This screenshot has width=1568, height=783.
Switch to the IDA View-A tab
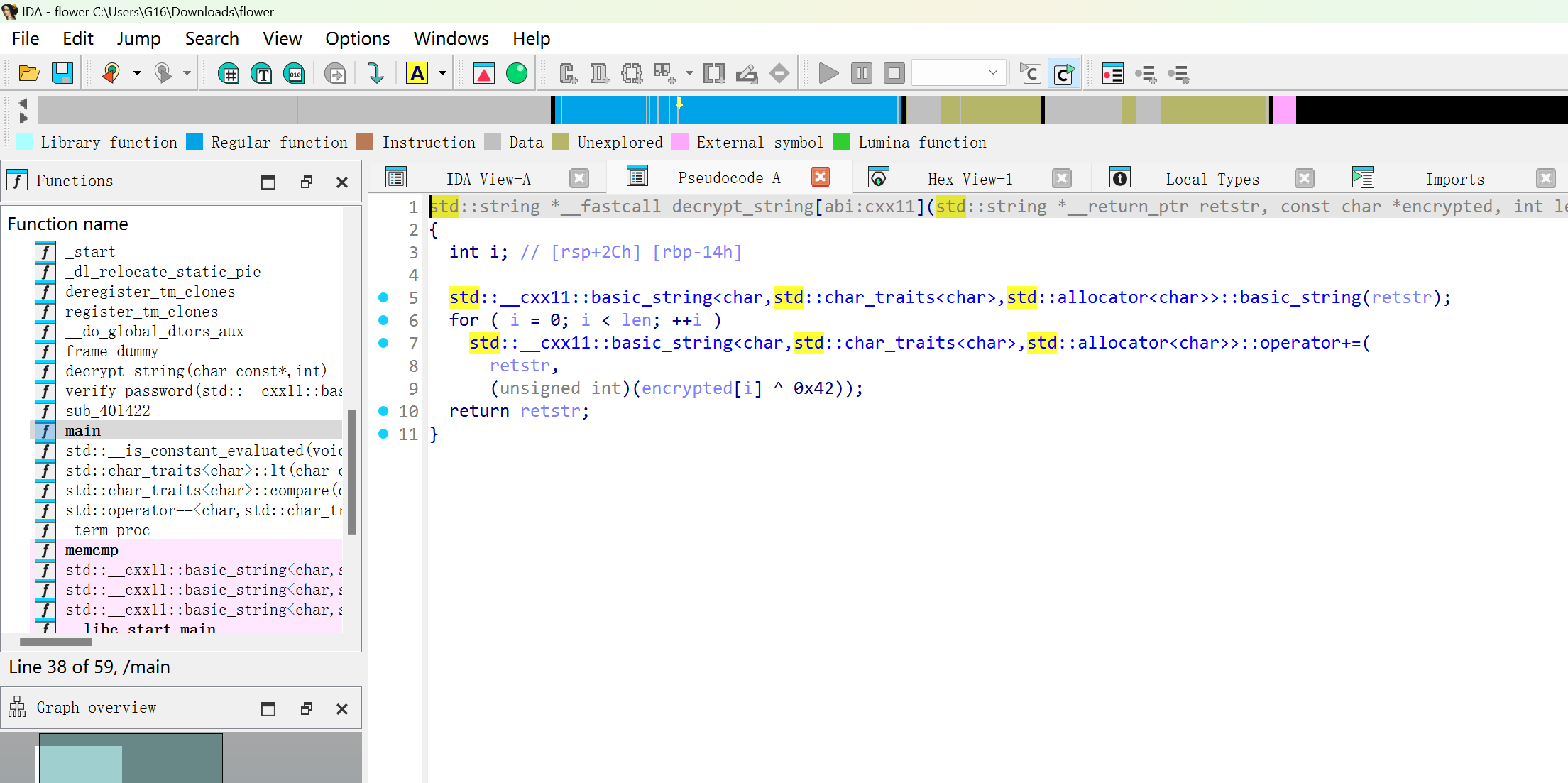[488, 179]
